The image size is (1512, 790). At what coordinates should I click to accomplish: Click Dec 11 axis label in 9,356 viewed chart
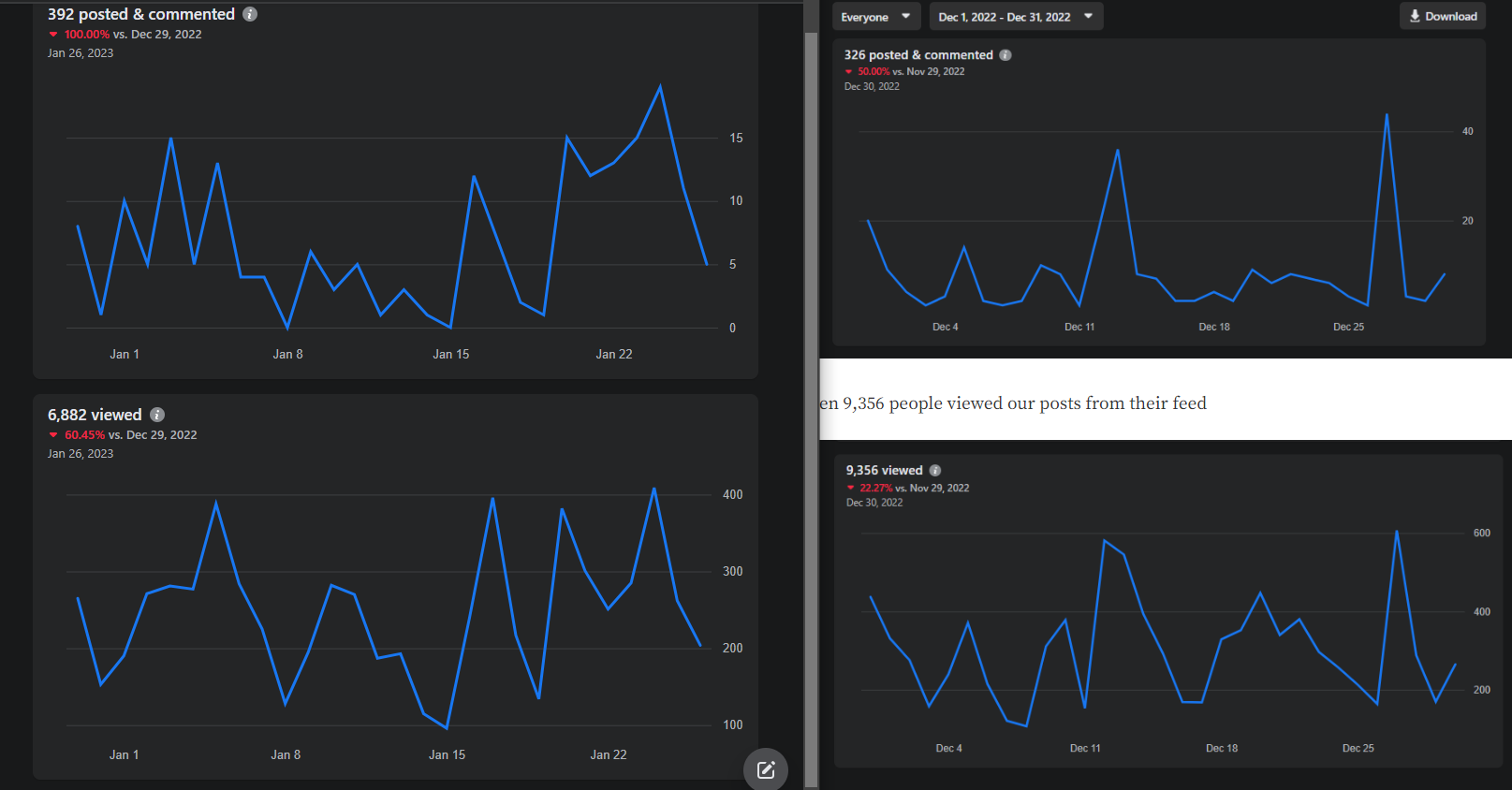tap(1085, 748)
